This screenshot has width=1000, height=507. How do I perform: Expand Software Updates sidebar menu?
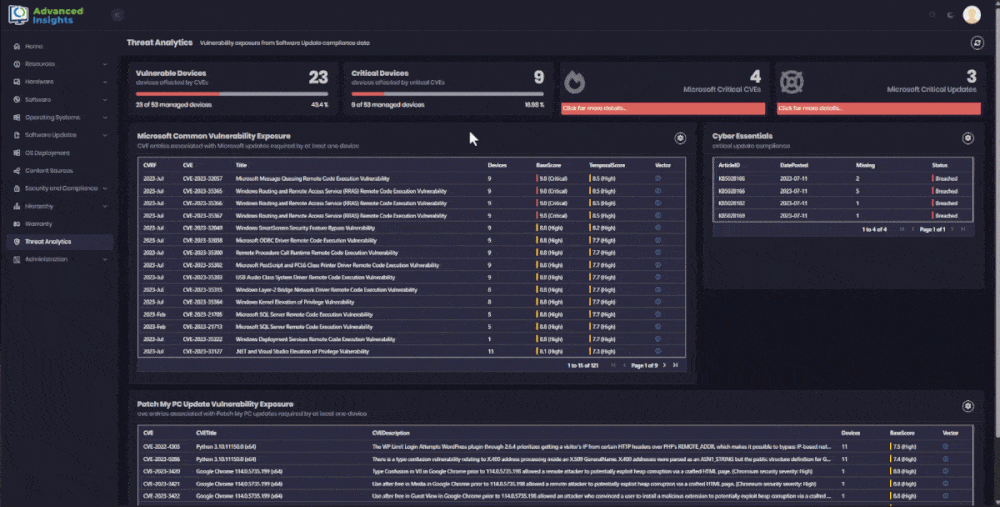[60, 135]
